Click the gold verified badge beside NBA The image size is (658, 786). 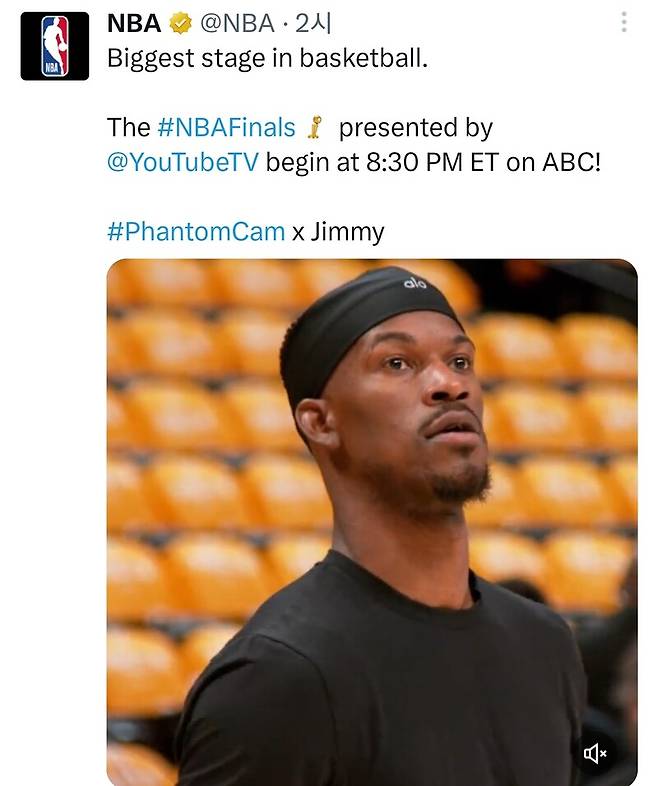coord(180,24)
